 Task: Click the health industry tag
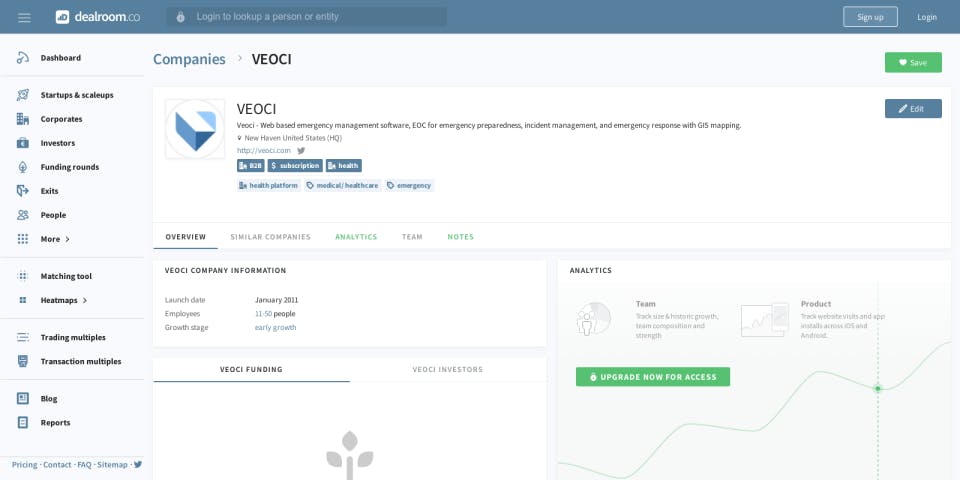[343, 166]
